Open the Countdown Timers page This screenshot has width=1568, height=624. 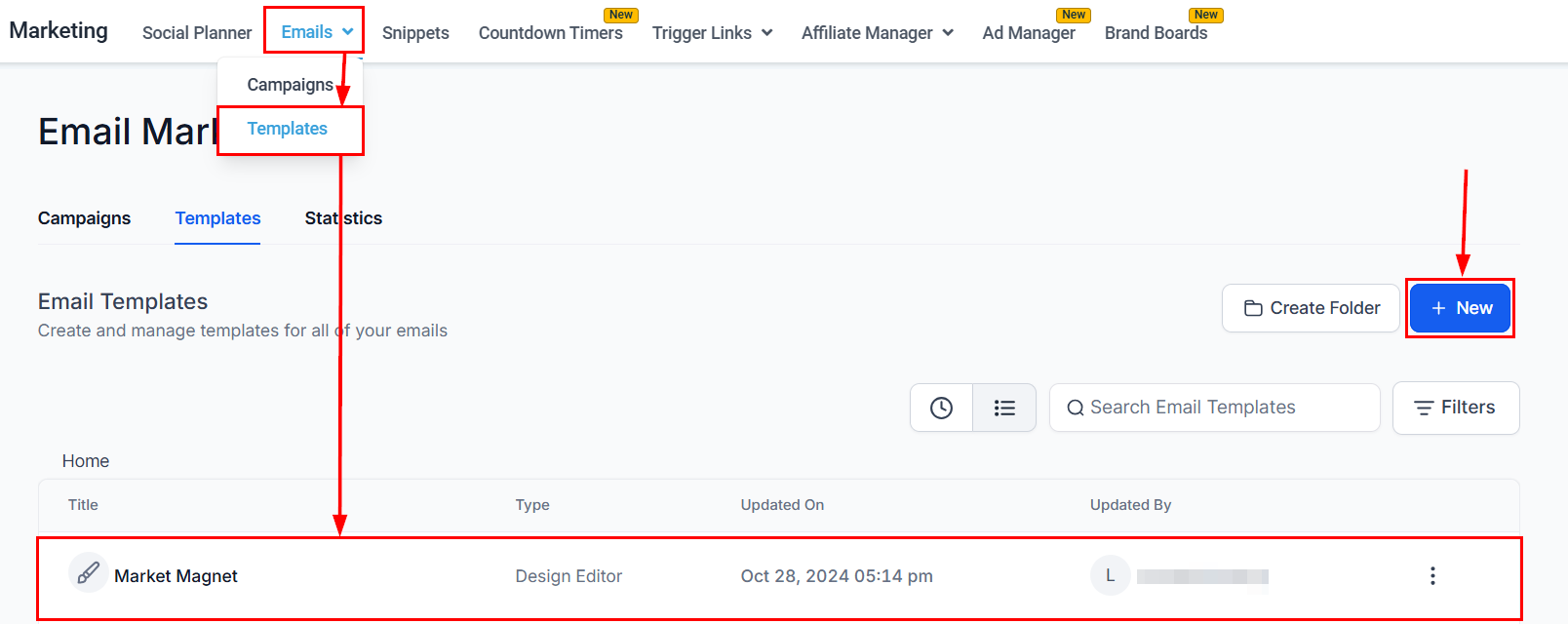tap(550, 33)
